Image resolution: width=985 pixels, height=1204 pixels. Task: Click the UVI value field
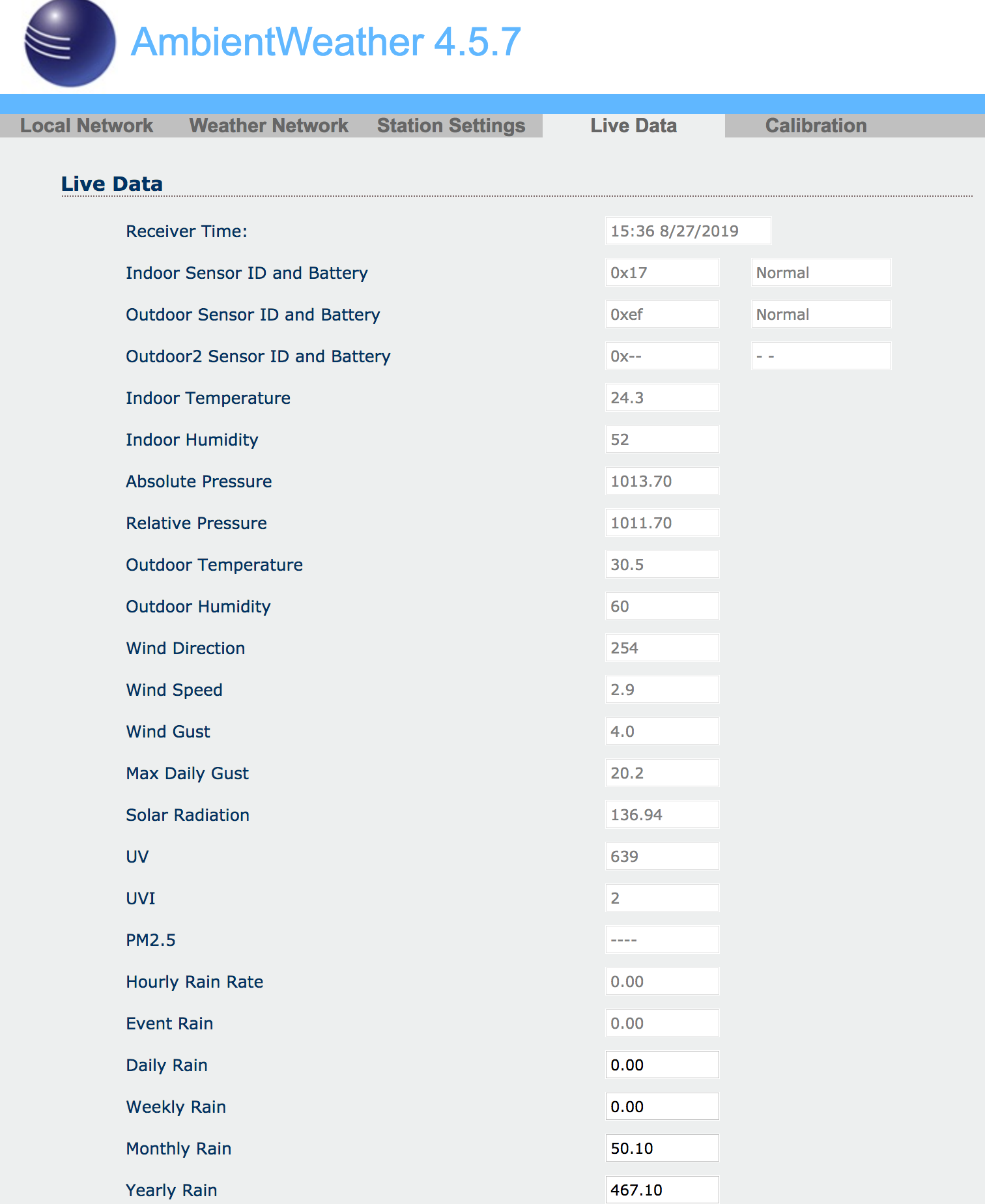[x=662, y=898]
